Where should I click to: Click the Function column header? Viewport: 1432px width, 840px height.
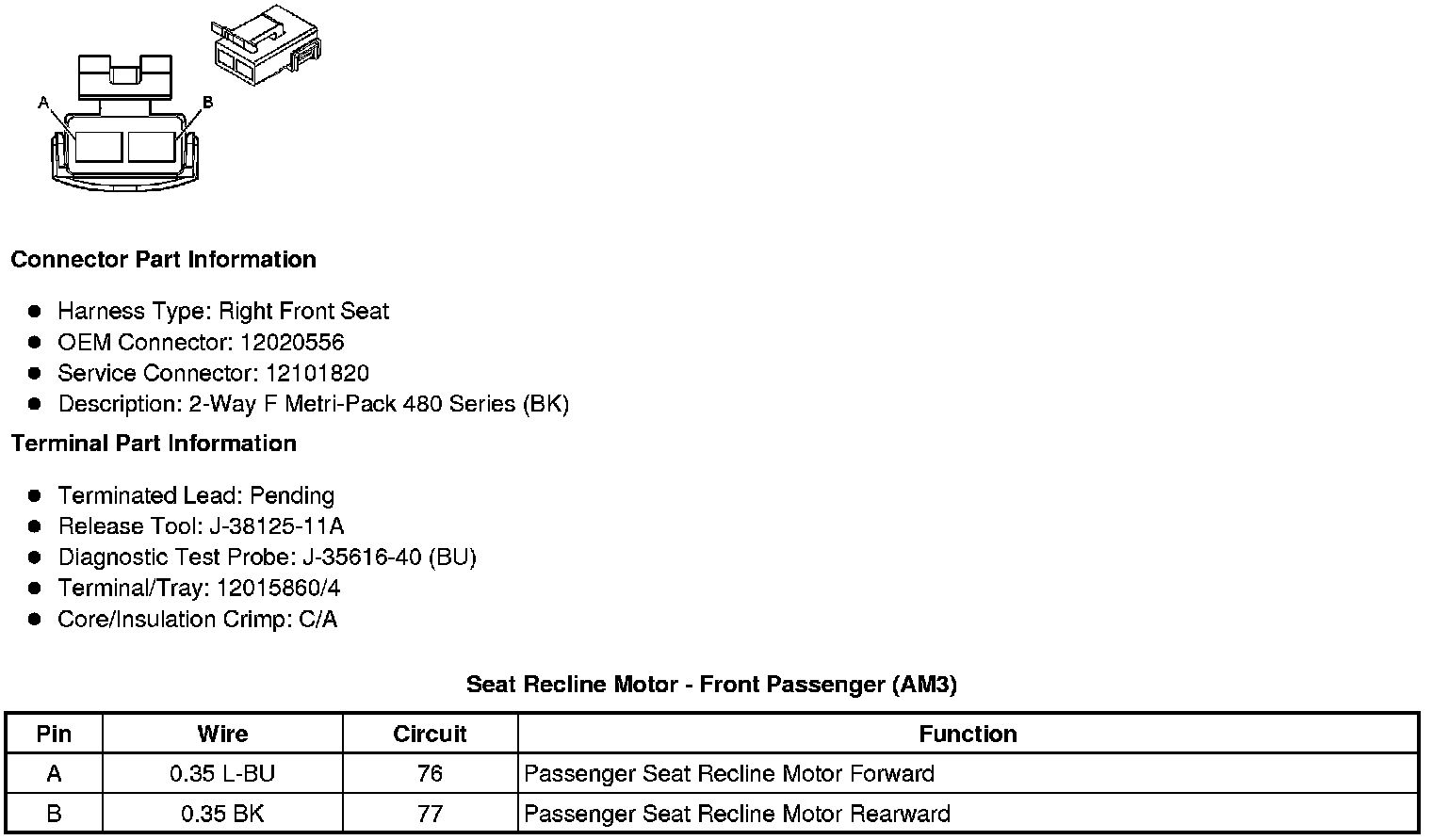coord(968,735)
